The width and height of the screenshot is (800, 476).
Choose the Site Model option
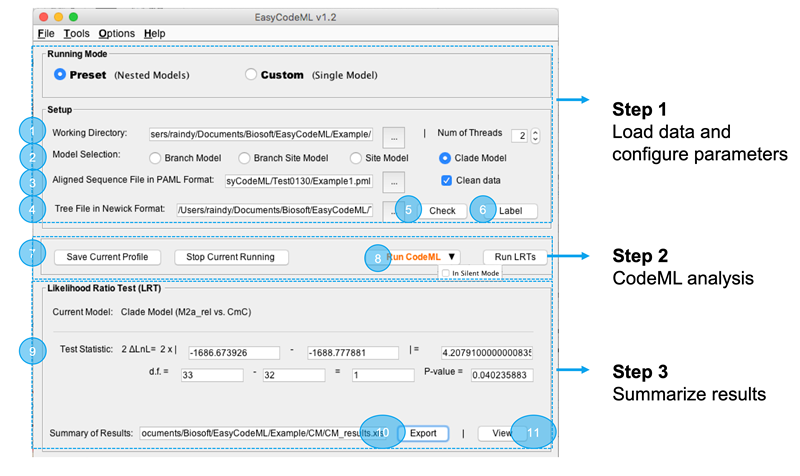[356, 158]
